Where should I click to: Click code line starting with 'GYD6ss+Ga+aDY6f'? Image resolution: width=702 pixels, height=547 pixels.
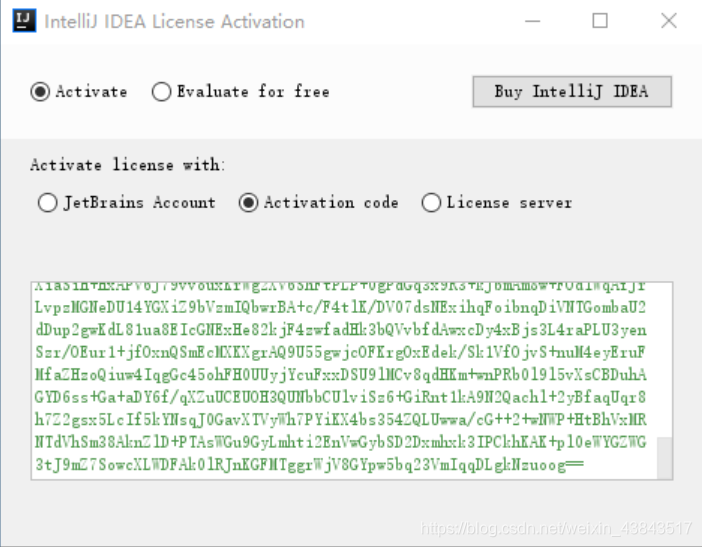tap(340, 397)
